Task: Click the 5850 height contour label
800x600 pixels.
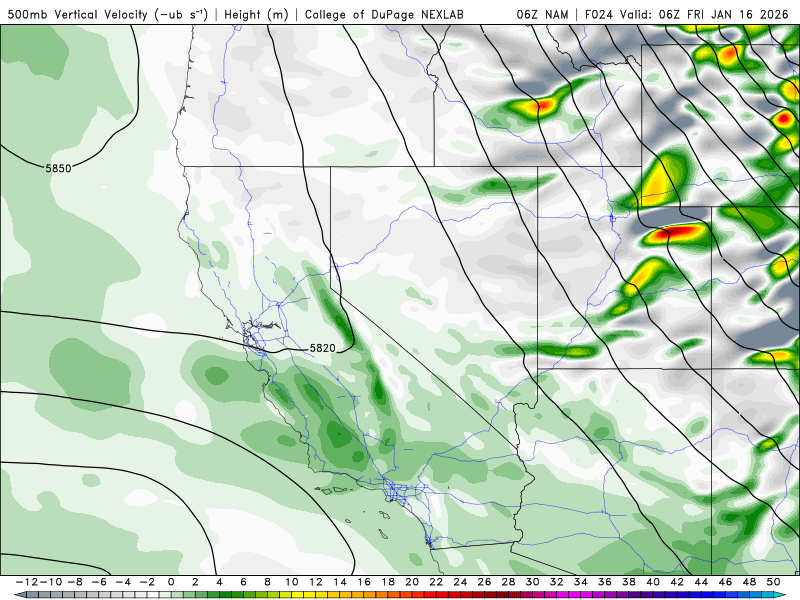Action: pyautogui.click(x=58, y=168)
